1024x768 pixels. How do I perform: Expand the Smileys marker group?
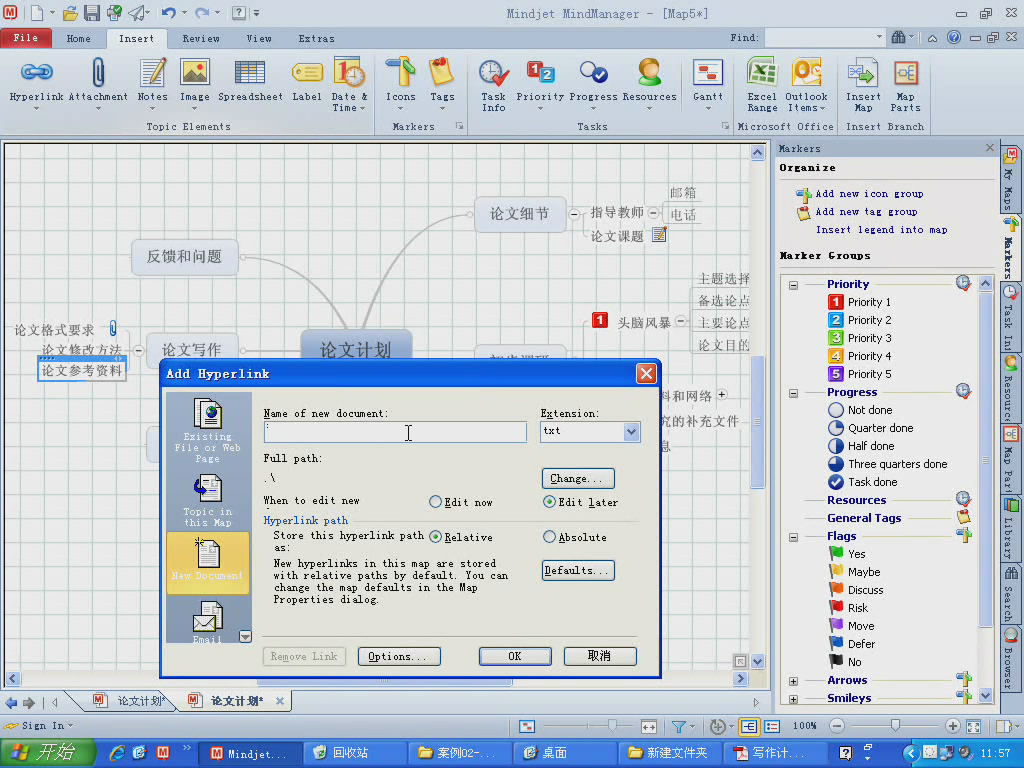pyautogui.click(x=793, y=699)
